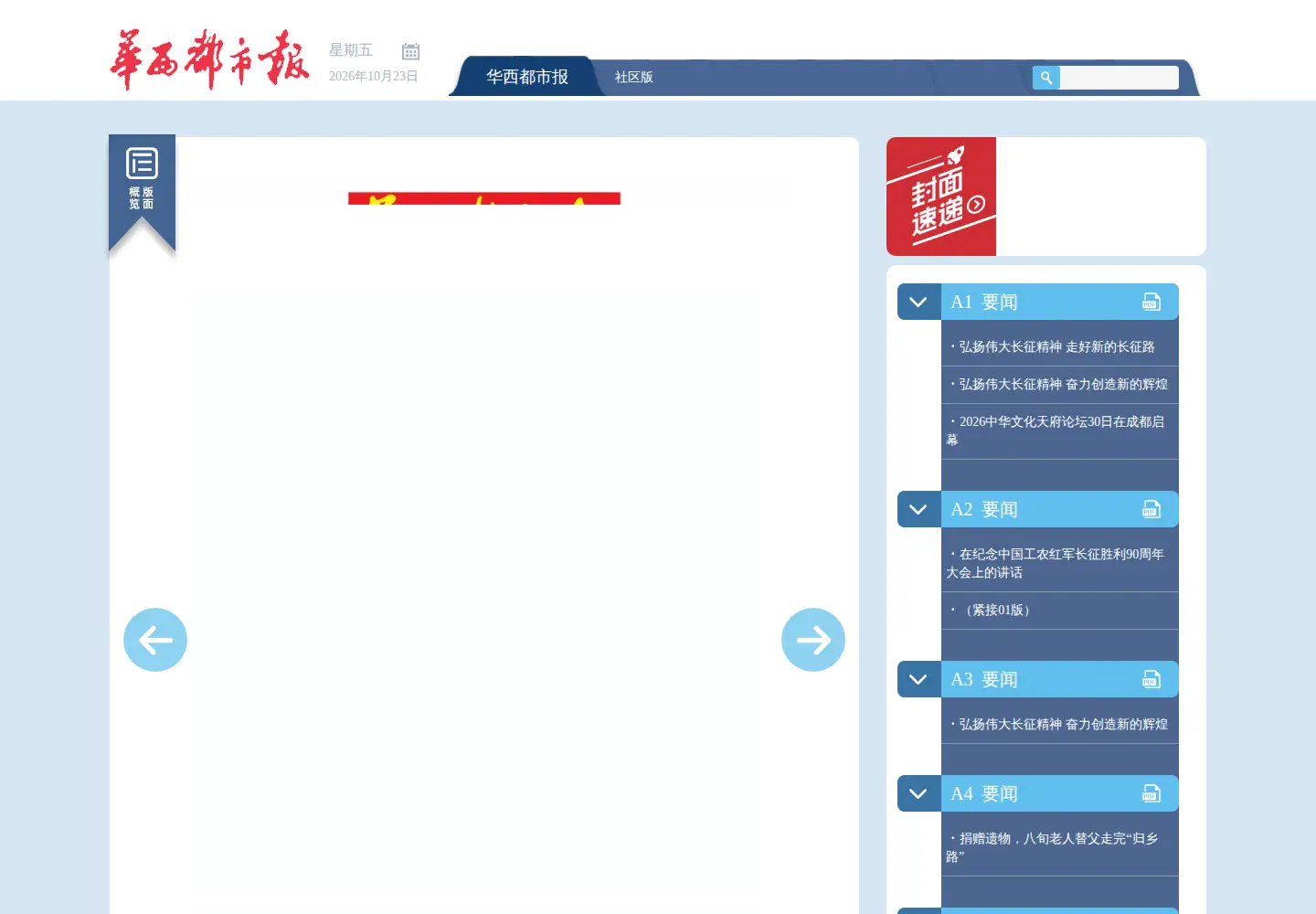The width and height of the screenshot is (1316, 914).
Task: Open the PDF icon for A2 要闻
Action: coord(1151,509)
